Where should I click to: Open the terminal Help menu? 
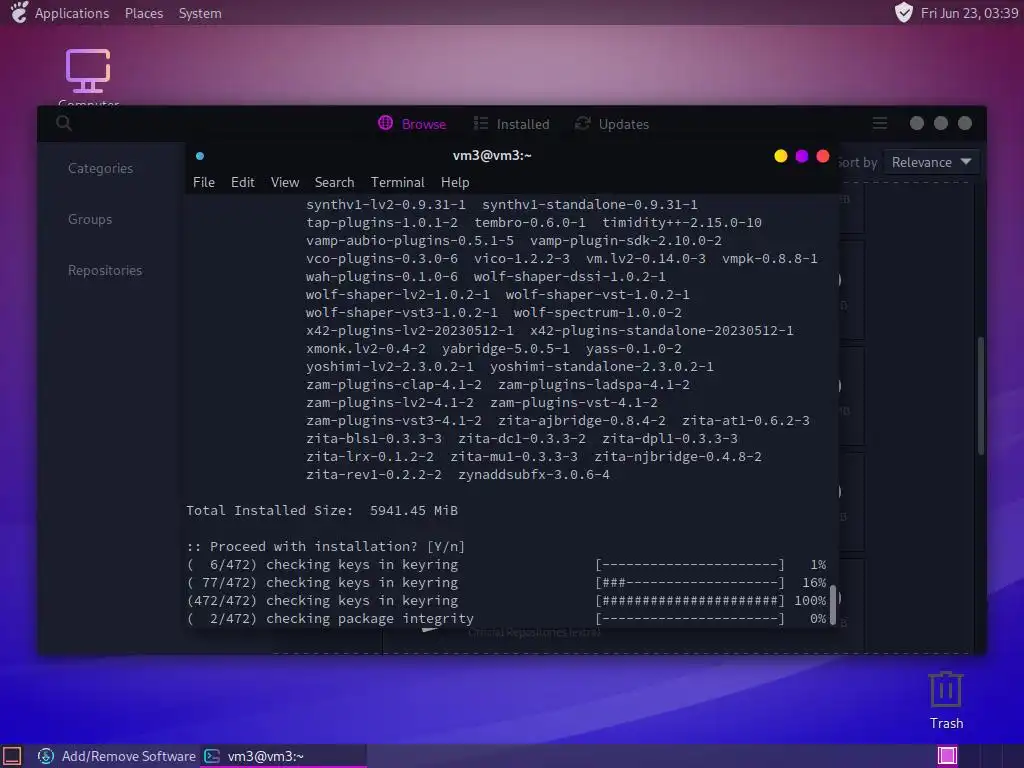[455, 182]
